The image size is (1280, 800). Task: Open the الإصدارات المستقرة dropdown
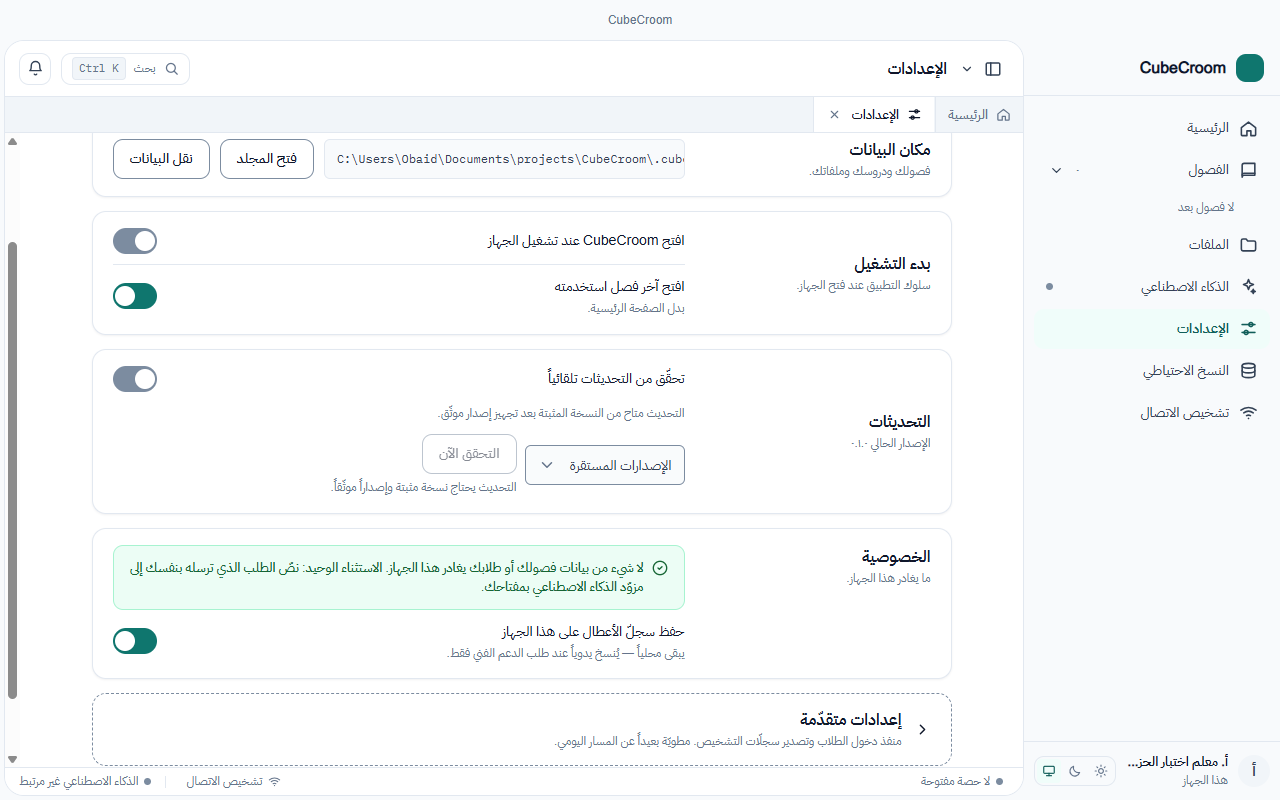click(x=605, y=465)
